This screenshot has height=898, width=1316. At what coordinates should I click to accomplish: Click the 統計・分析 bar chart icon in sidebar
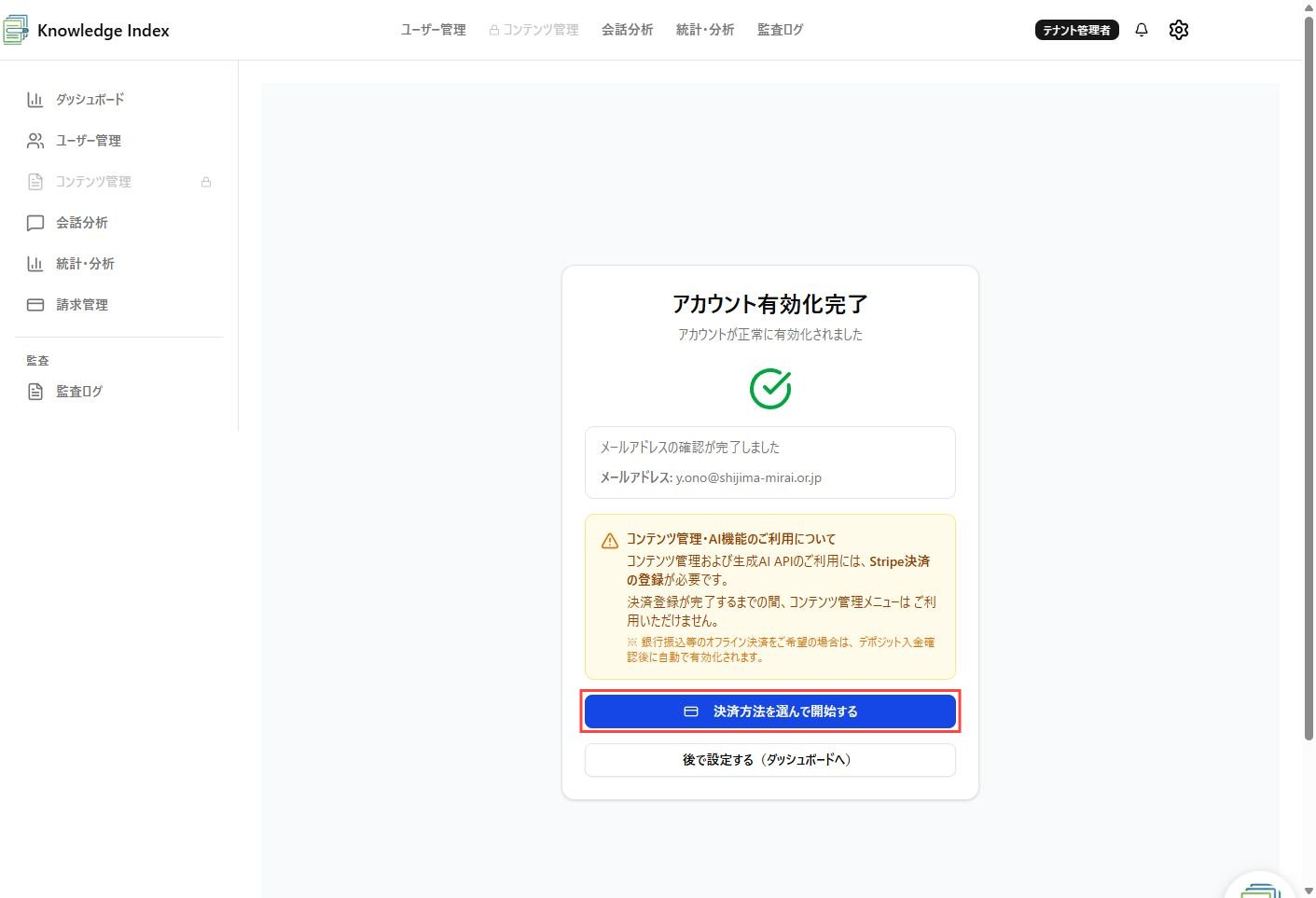click(35, 264)
